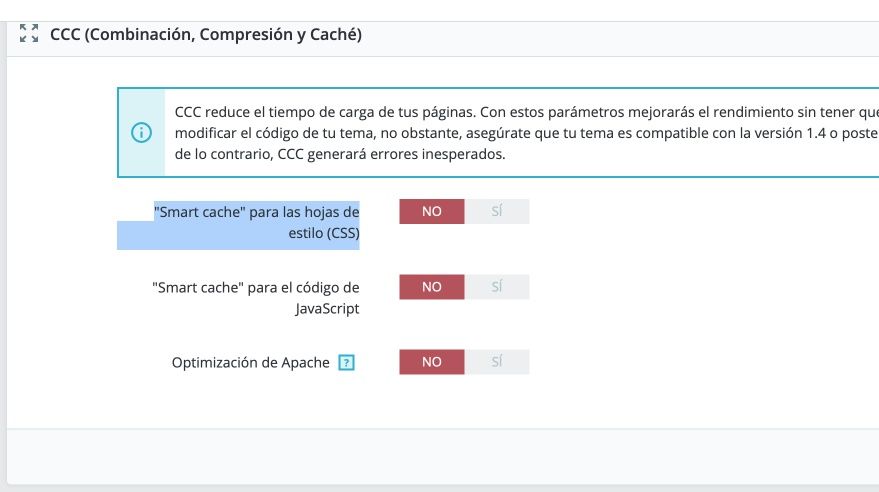Click the light-blue strip of the info alert
The image size is (879, 492).
141,133
